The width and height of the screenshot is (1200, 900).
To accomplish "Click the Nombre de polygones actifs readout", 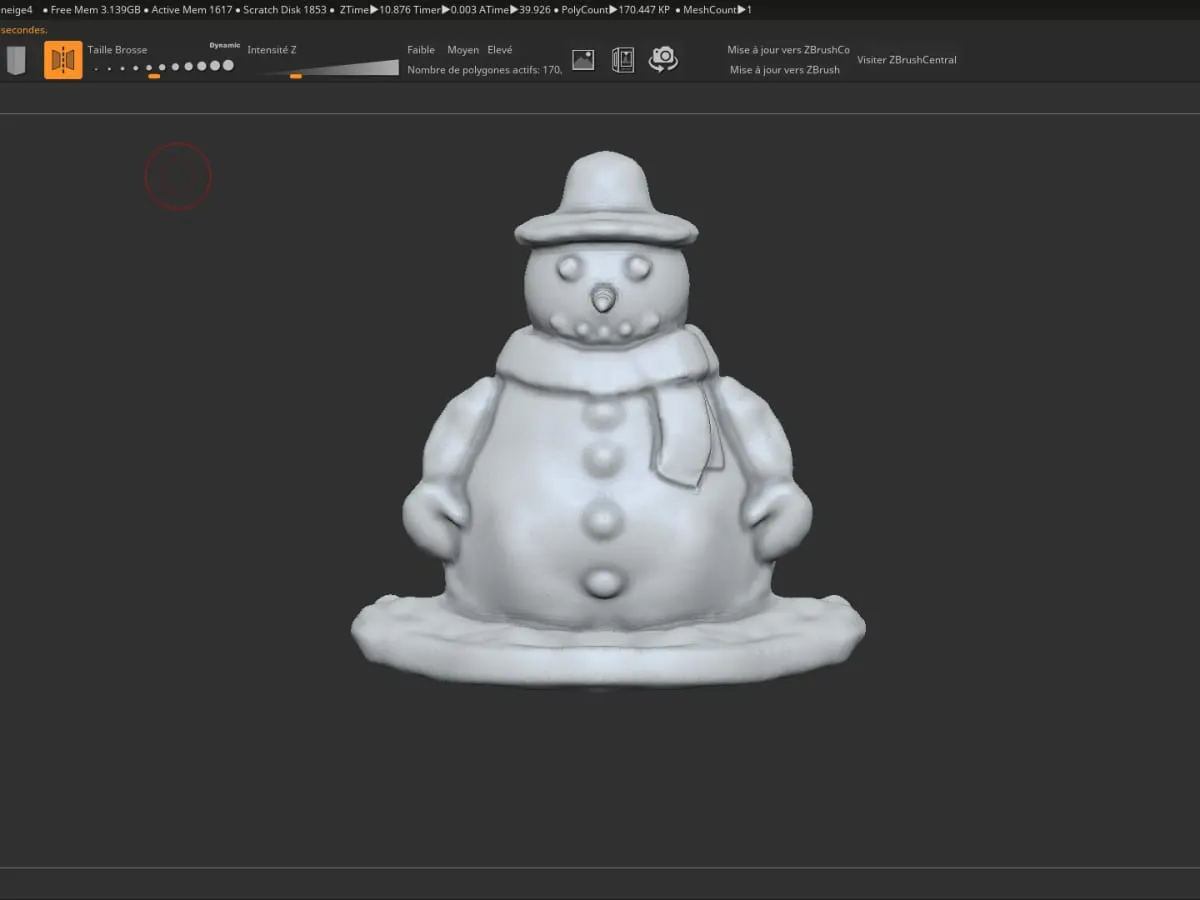I will [484, 70].
